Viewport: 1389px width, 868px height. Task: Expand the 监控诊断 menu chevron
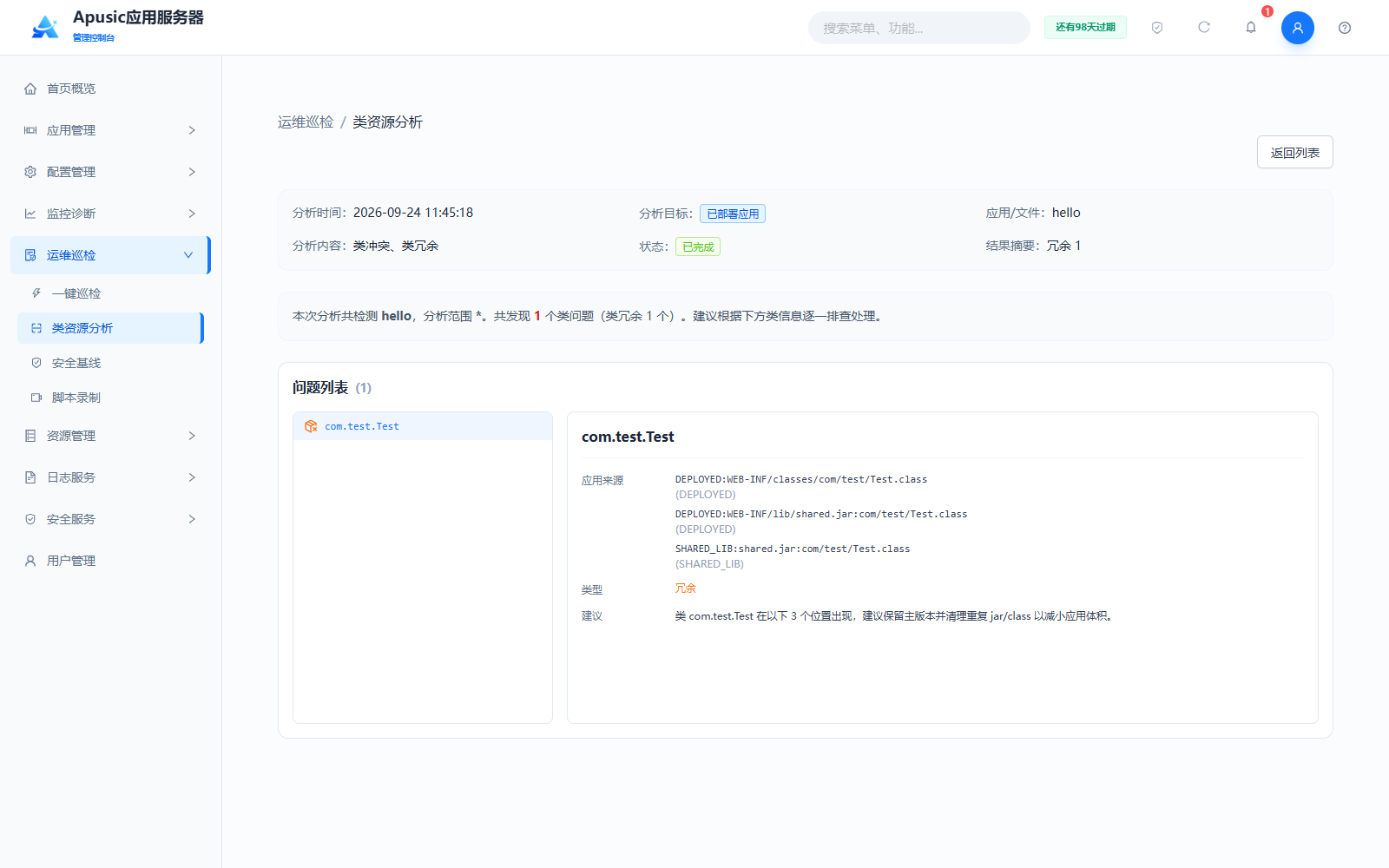192,214
